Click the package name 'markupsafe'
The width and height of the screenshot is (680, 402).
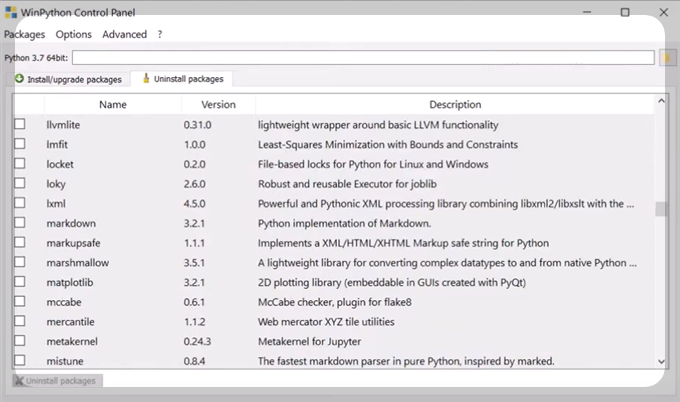tap(73, 243)
